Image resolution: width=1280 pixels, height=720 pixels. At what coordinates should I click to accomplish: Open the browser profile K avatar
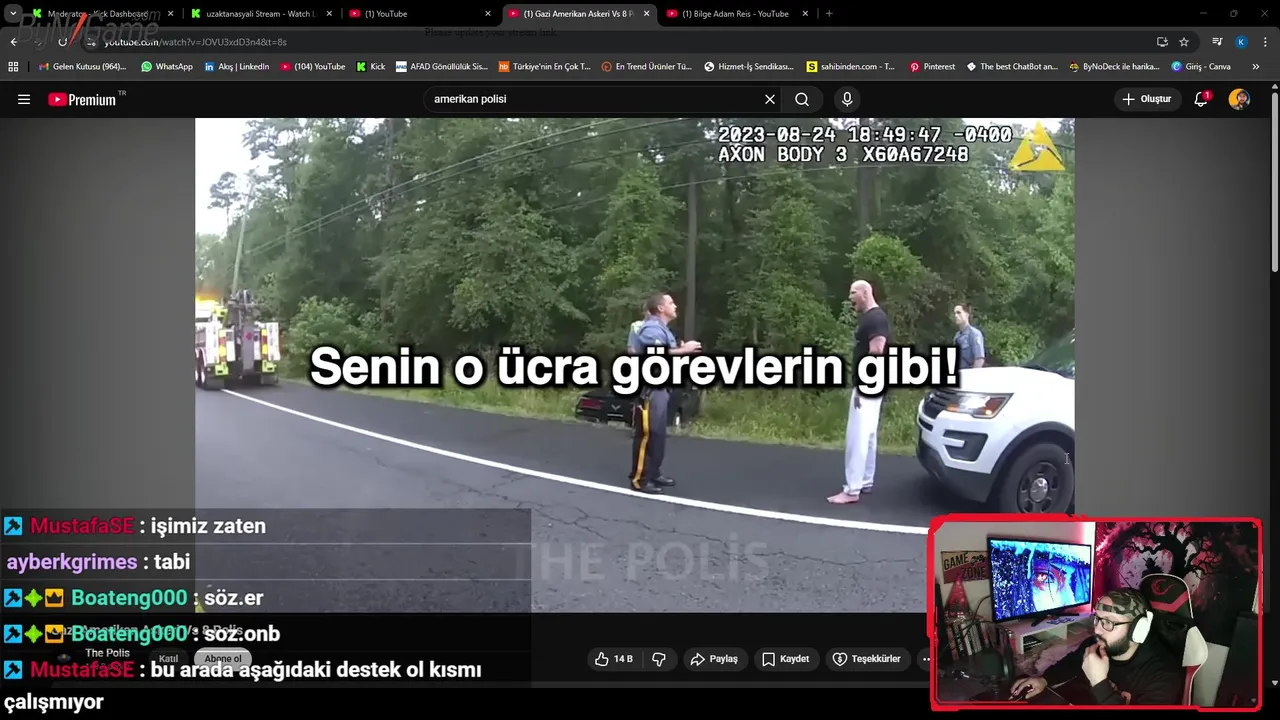pyautogui.click(x=1241, y=42)
